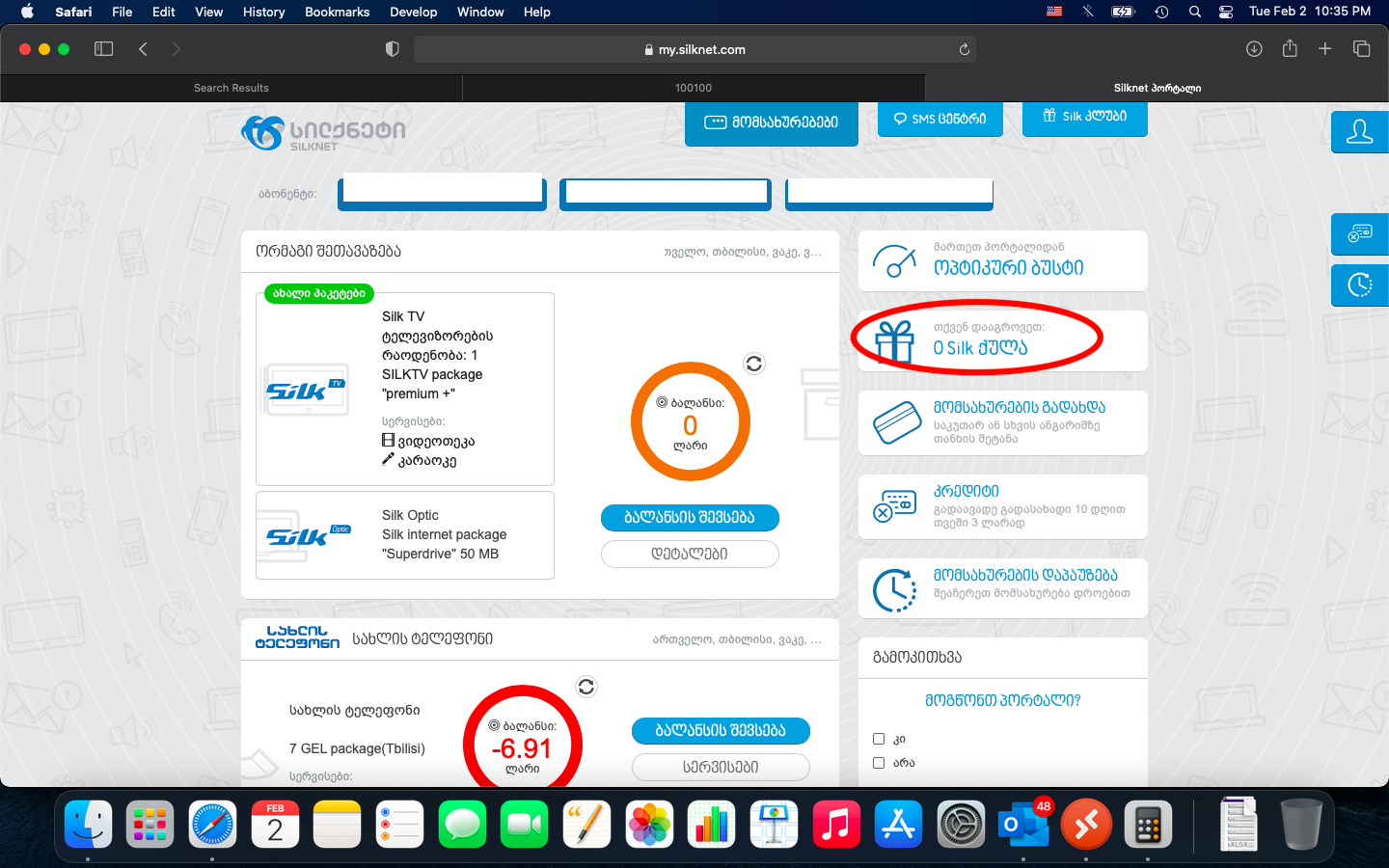The width and height of the screenshot is (1389, 868).
Task: Click the 'მოგწონთ პორტალი?' survey question
Action: click(1003, 701)
